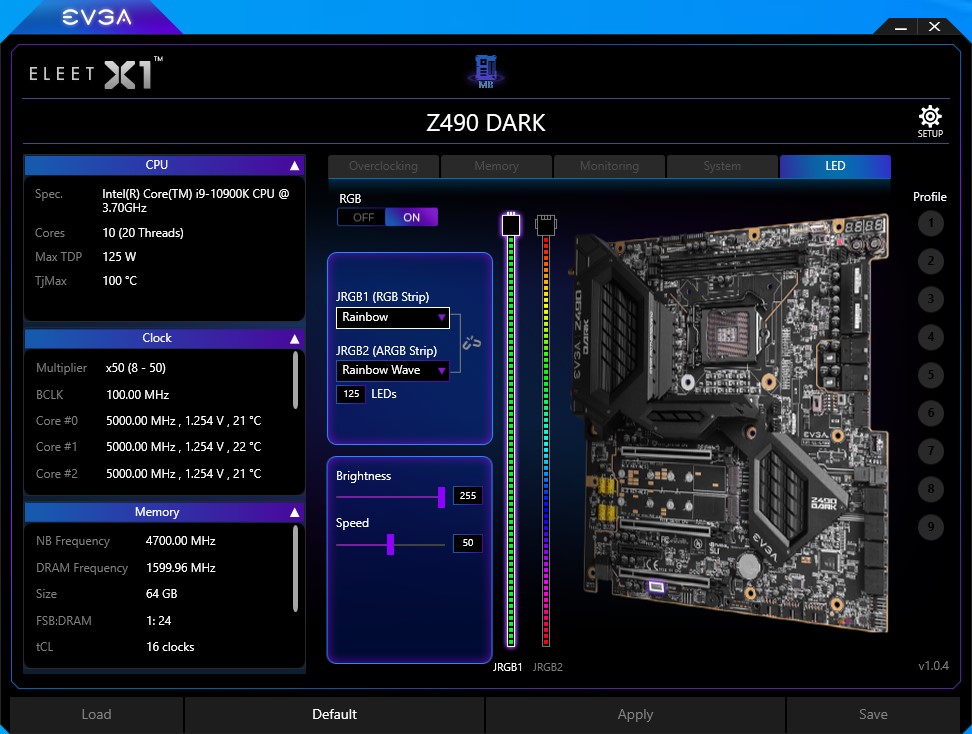Click the EVGA logo

pyautogui.click(x=97, y=17)
